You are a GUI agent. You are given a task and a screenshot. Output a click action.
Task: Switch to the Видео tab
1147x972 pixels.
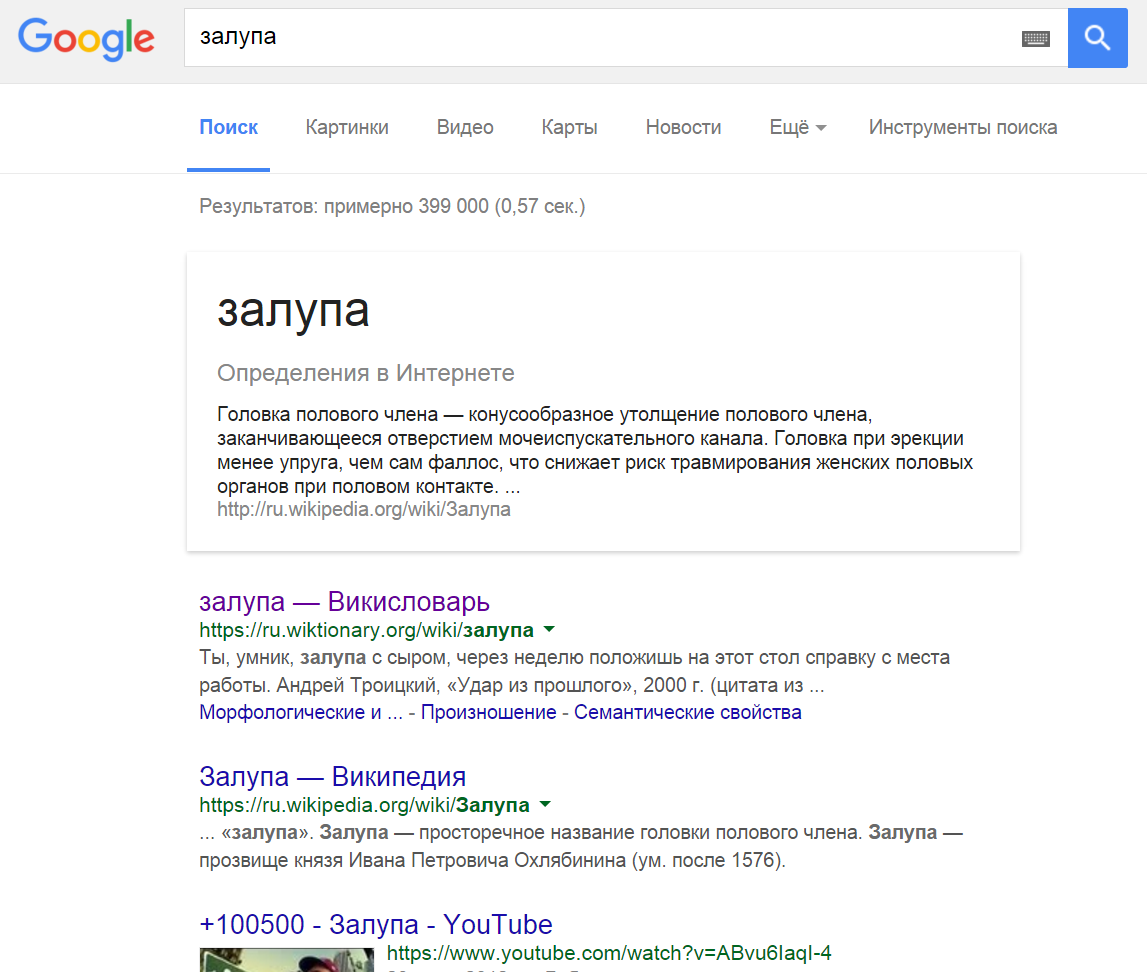[465, 127]
